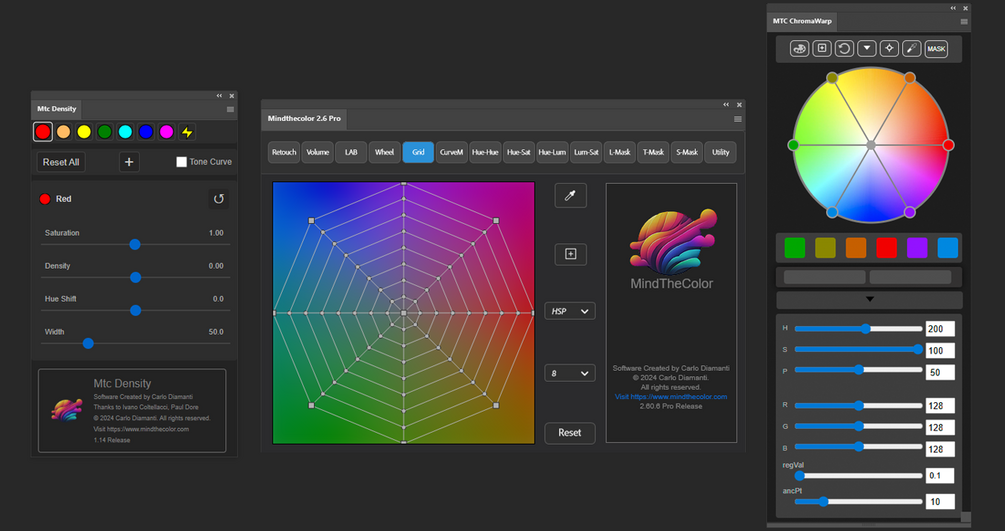Click the add-square icon in ChromaWarp toolbar
The width and height of the screenshot is (1005, 531).
(822, 49)
